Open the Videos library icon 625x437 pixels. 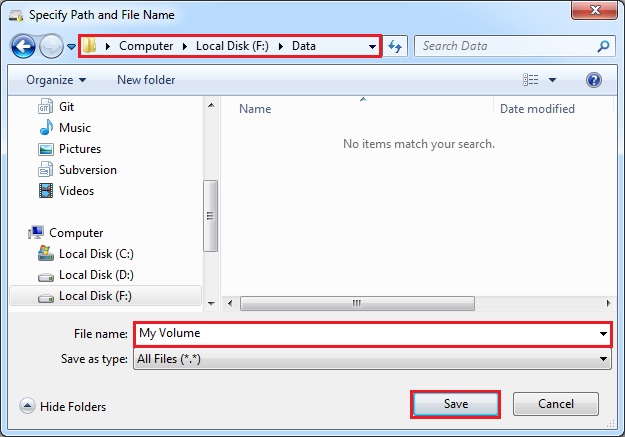pos(46,191)
